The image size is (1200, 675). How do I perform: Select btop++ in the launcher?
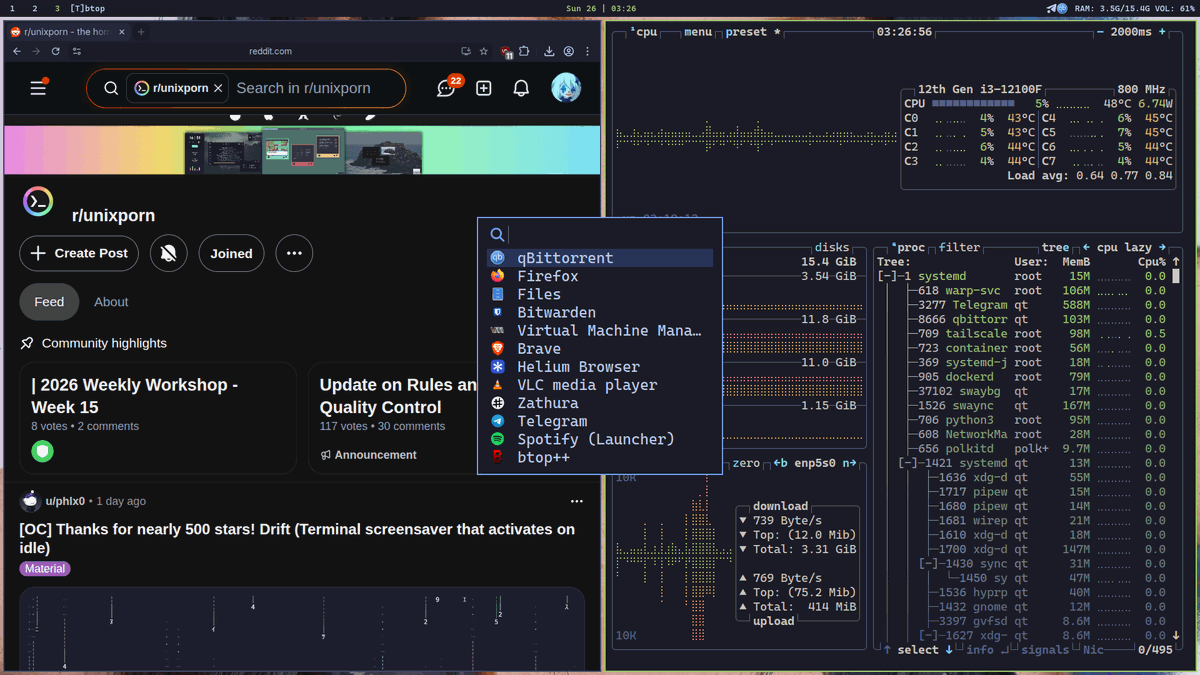[600, 457]
